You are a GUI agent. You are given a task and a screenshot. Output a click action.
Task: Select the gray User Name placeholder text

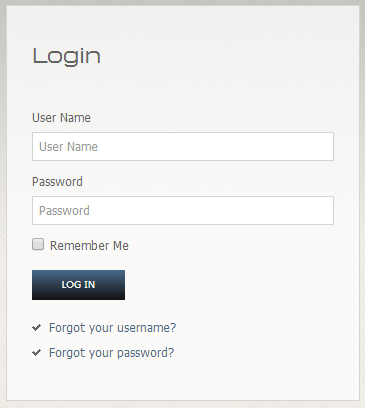[x=68, y=147]
